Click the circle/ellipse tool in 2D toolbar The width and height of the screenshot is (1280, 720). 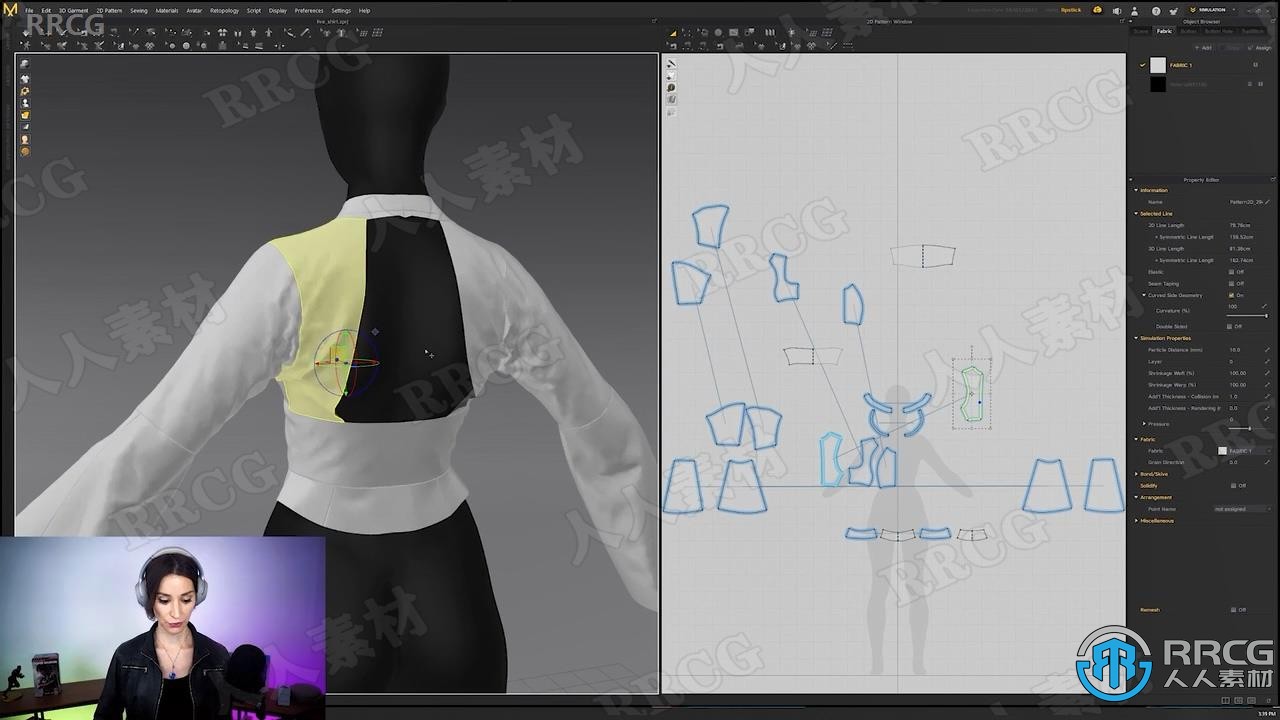(718, 32)
